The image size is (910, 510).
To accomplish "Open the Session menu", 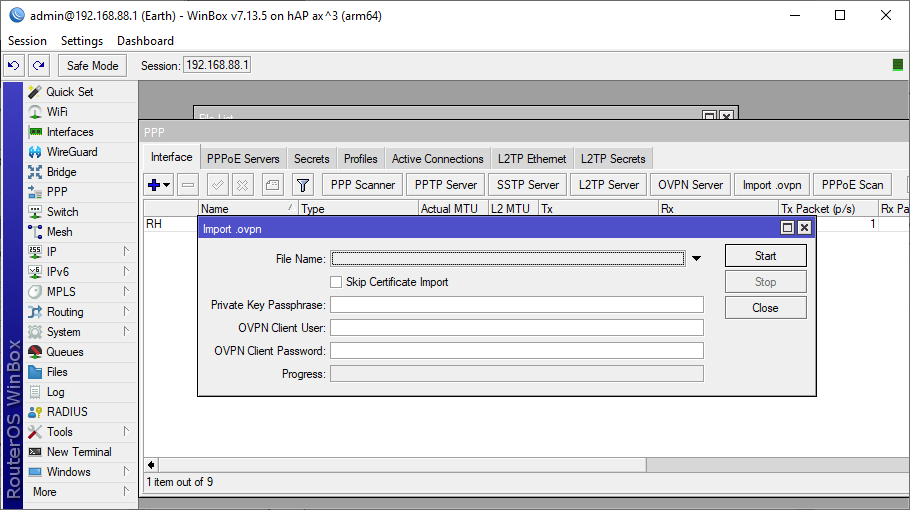I will pyautogui.click(x=27, y=41).
